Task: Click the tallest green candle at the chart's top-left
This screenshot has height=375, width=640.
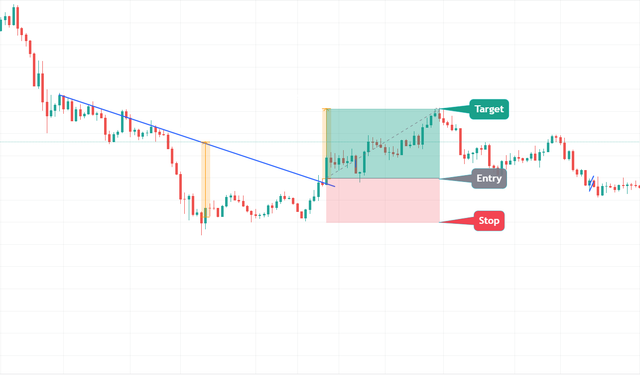Action: pos(13,15)
